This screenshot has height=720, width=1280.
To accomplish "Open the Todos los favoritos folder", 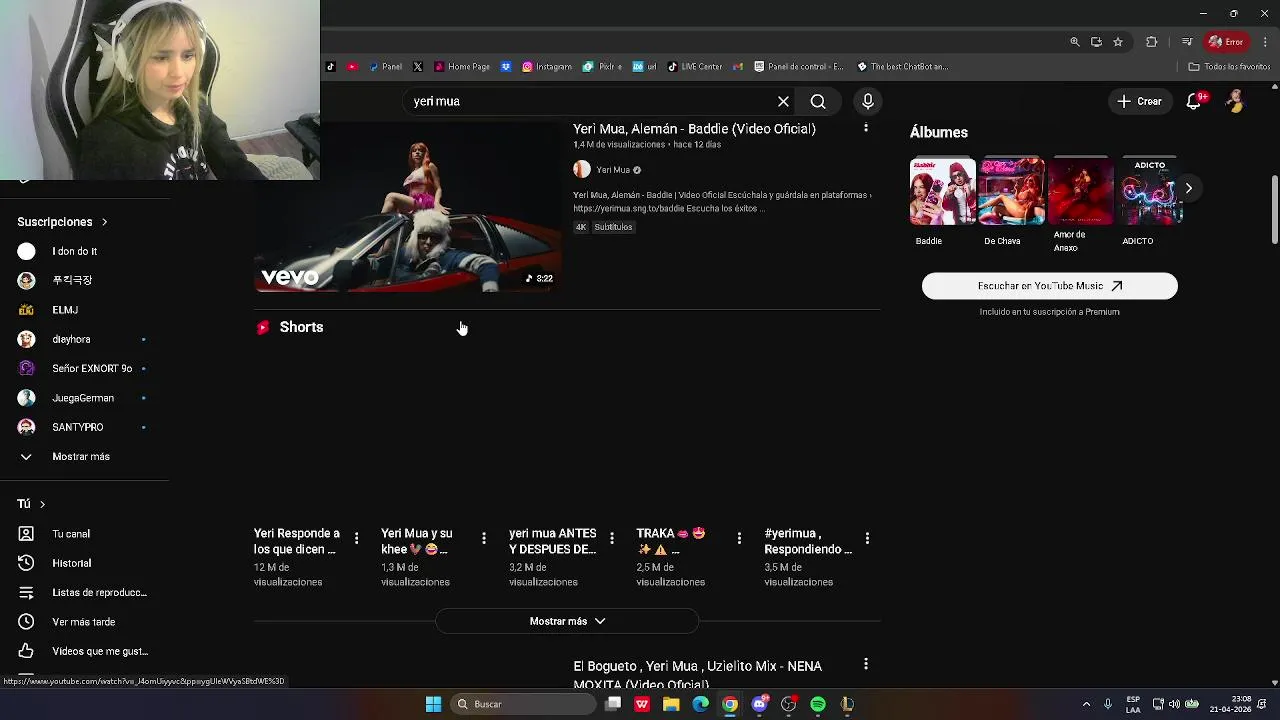I will click(1229, 67).
